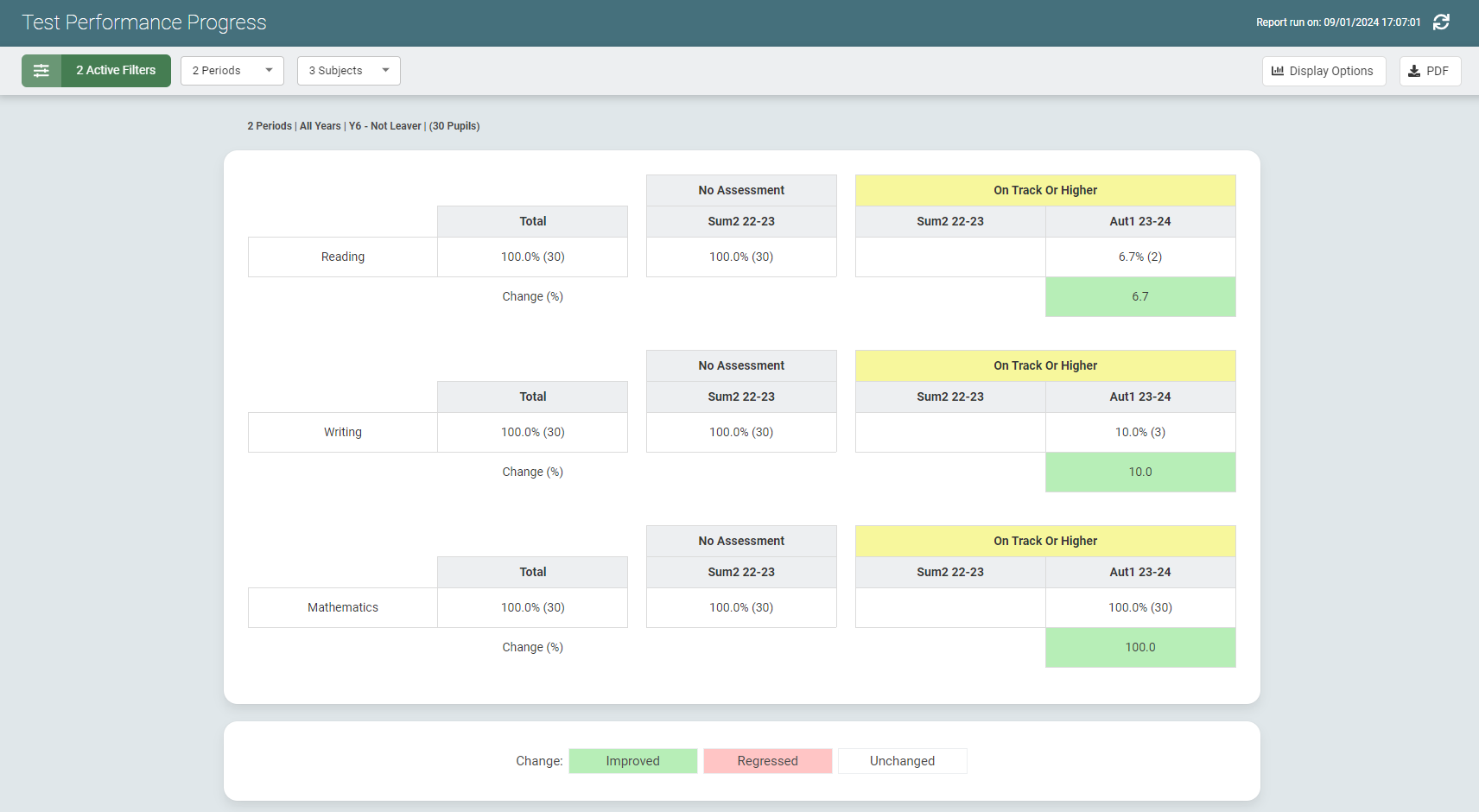Viewport: 1479px width, 812px height.
Task: Click the Aut1 23-24 column header under Writing
Action: pyautogui.click(x=1140, y=396)
